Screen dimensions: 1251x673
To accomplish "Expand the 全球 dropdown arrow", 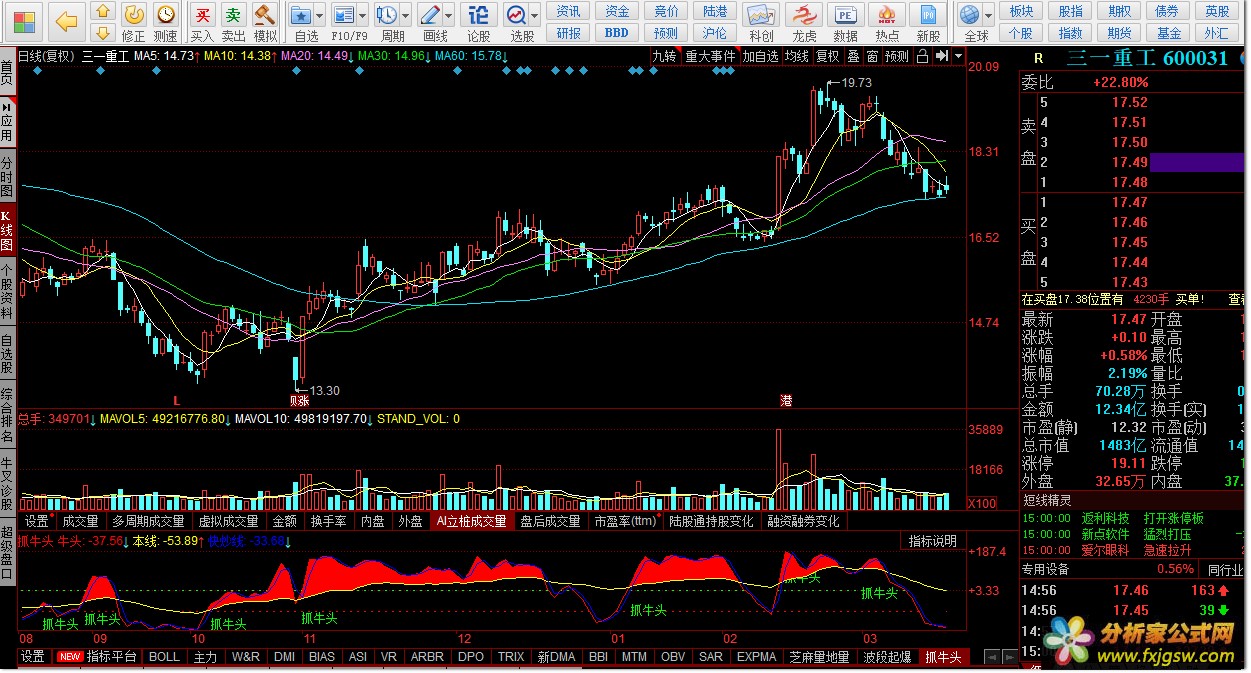I will pyautogui.click(x=988, y=16).
